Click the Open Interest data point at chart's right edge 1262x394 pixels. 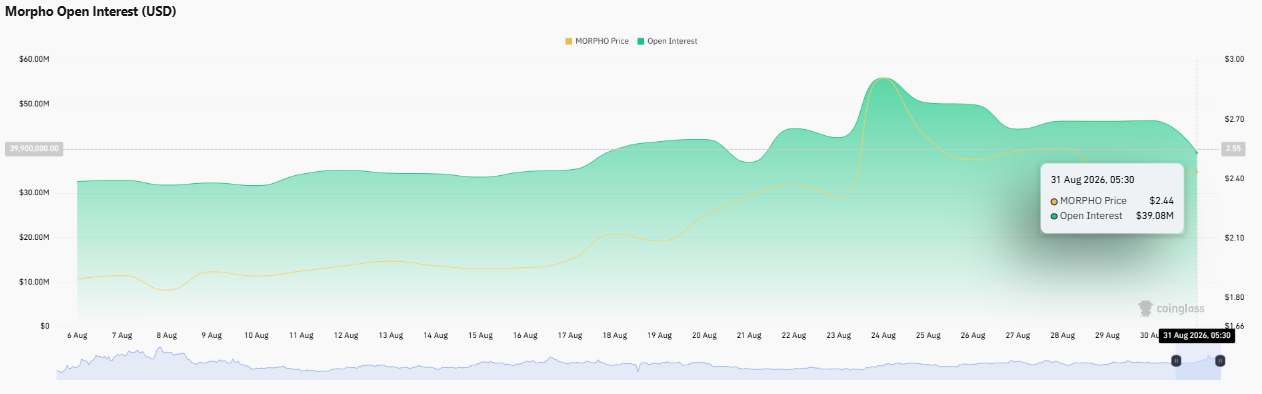point(1197,152)
